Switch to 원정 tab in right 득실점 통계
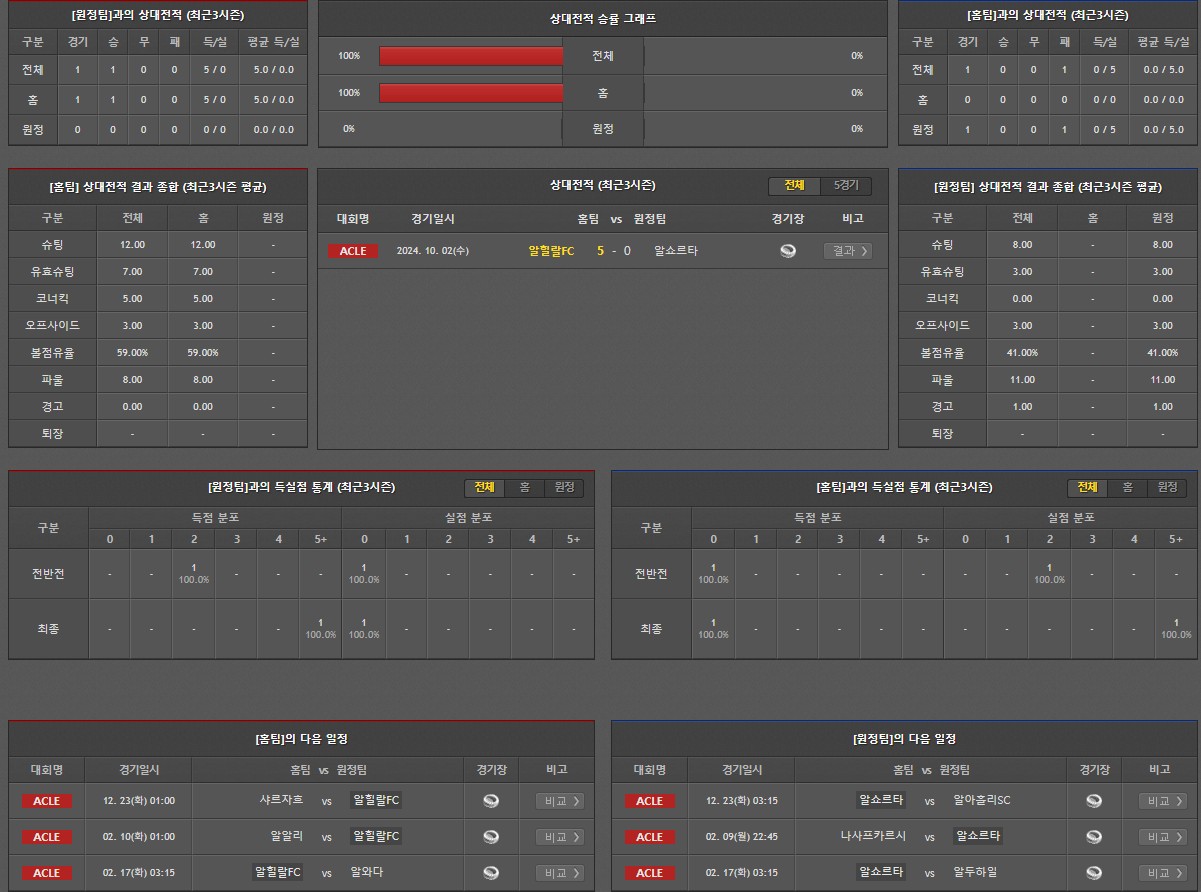Screen dimensions: 1201x892 coord(1167,487)
